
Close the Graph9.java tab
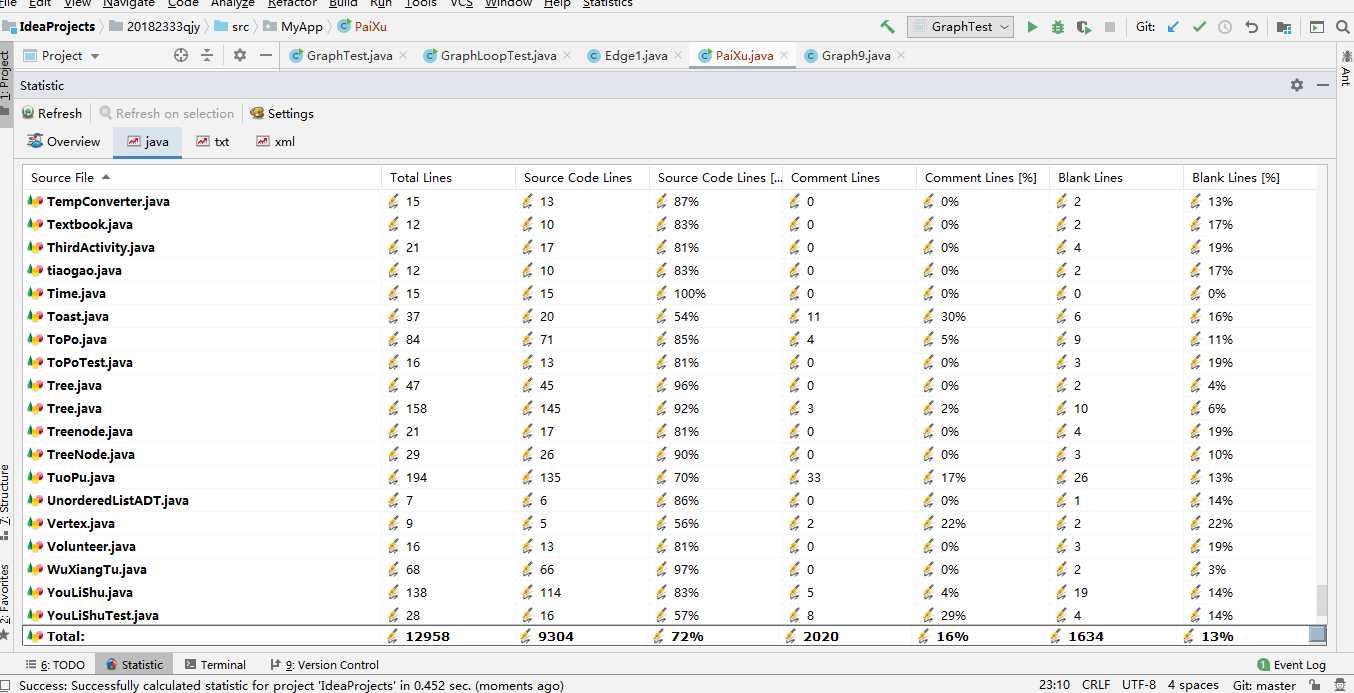tap(901, 55)
